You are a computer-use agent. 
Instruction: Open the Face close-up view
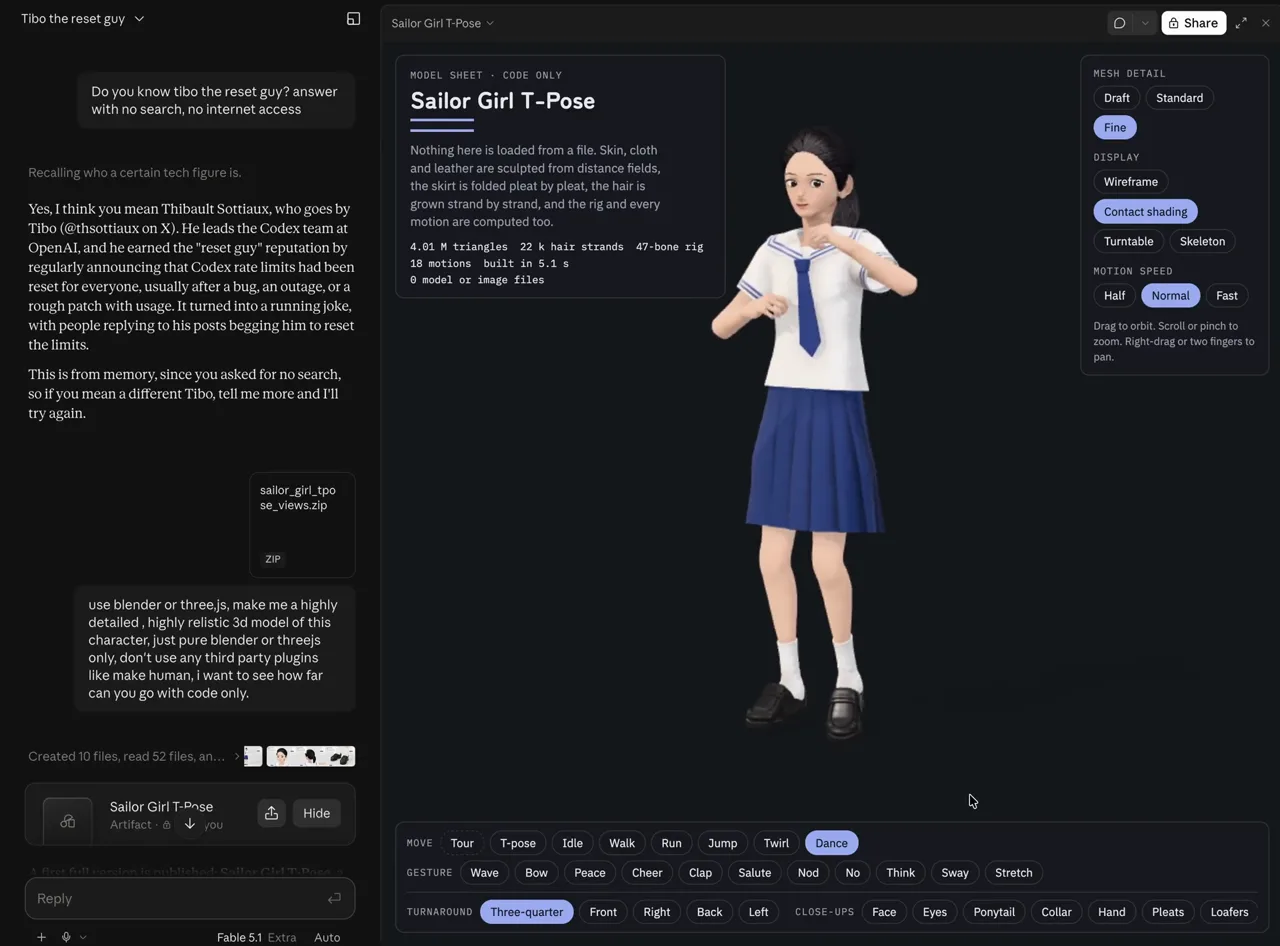click(x=884, y=912)
